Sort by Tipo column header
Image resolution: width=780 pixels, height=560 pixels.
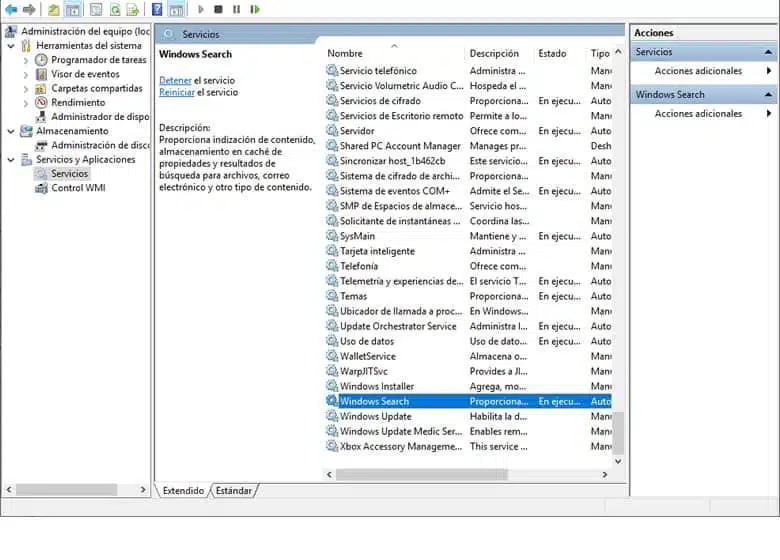[599, 53]
